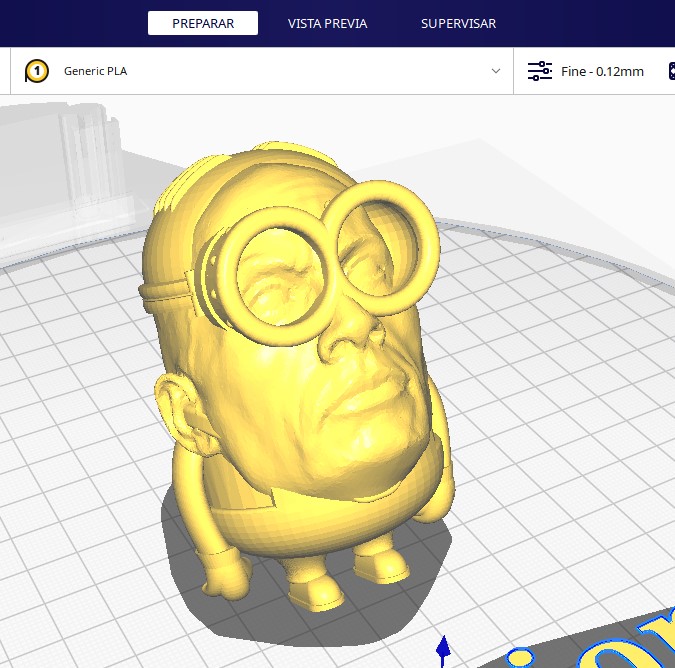Expand the Generic PLA material dropdown
The width and height of the screenshot is (675, 668).
pyautogui.click(x=496, y=71)
